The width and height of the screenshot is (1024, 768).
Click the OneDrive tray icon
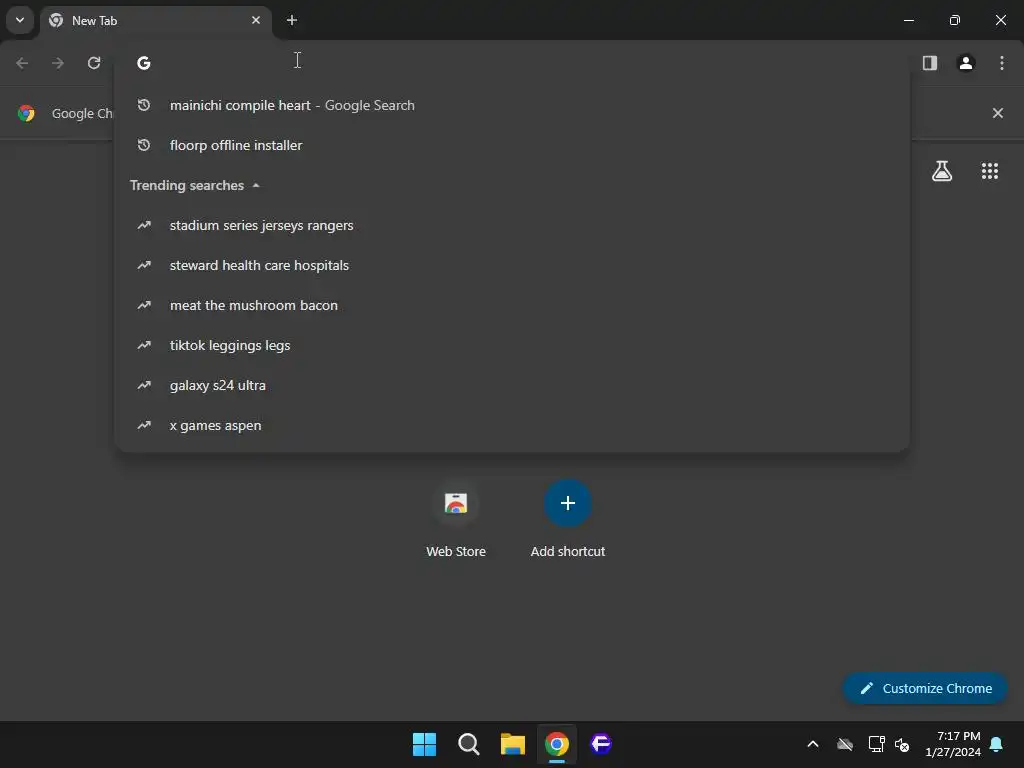point(845,744)
